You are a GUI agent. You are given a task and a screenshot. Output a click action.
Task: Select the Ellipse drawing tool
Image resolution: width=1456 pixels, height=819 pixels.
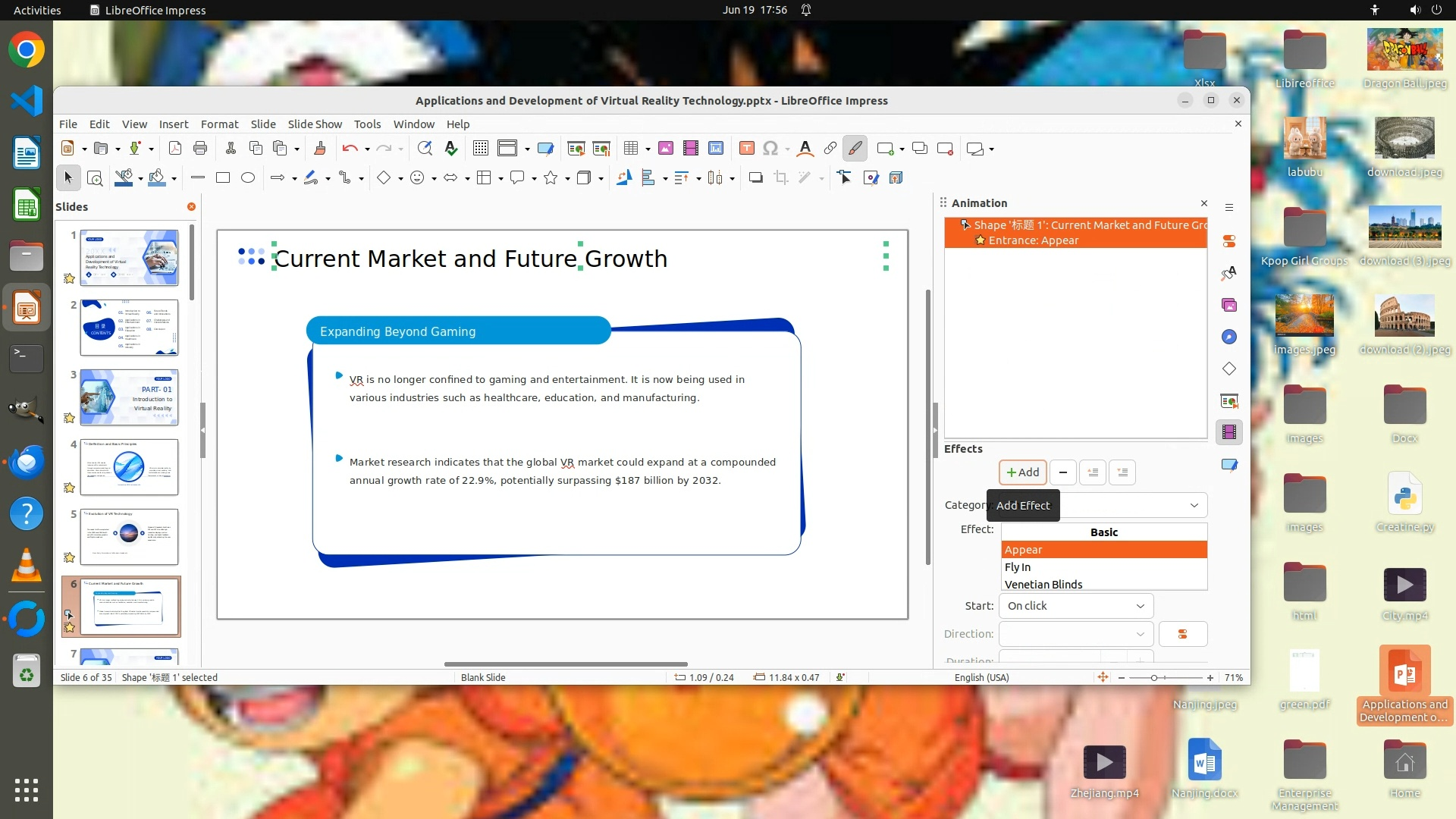click(x=248, y=177)
